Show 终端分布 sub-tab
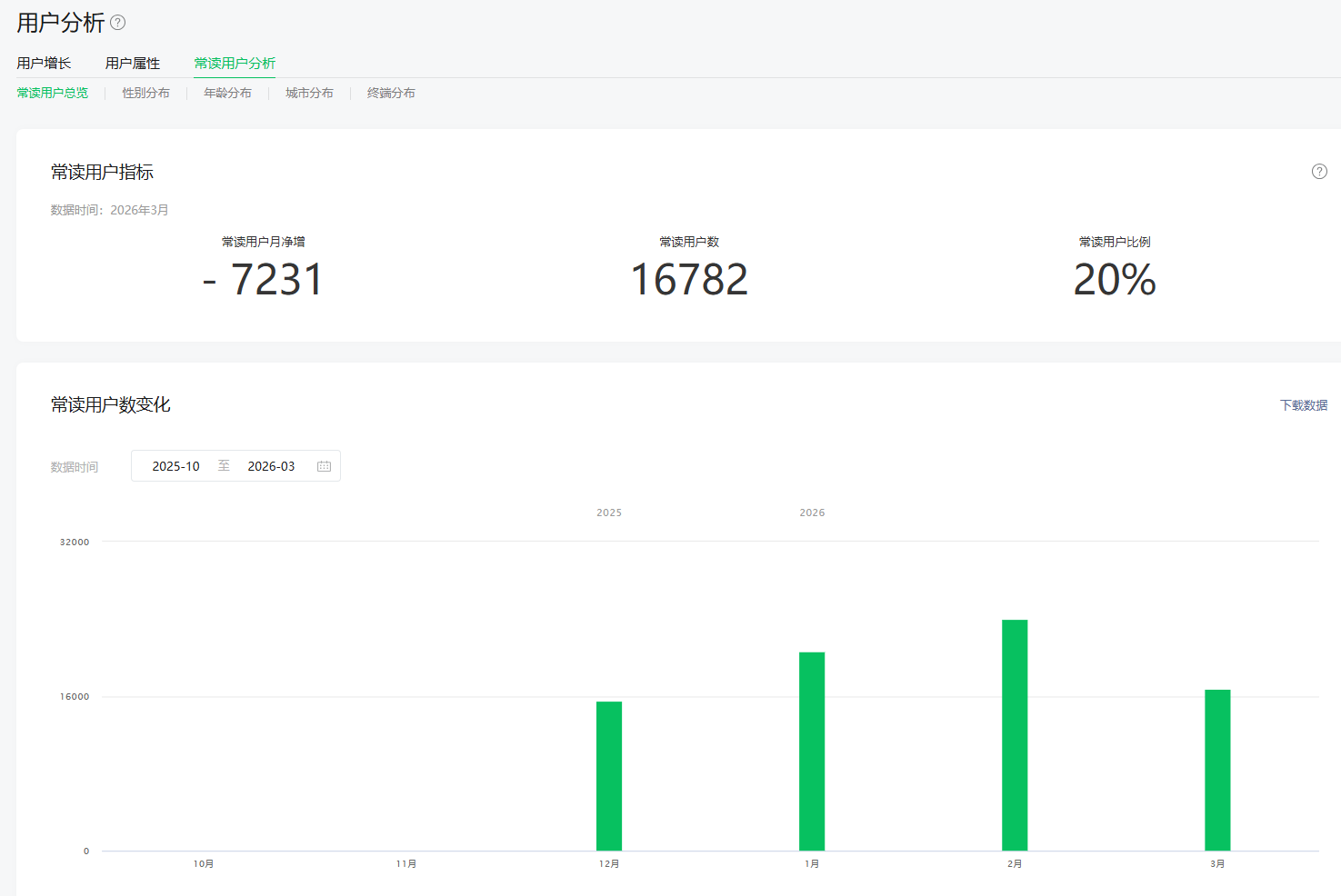1341x896 pixels. pyautogui.click(x=391, y=93)
